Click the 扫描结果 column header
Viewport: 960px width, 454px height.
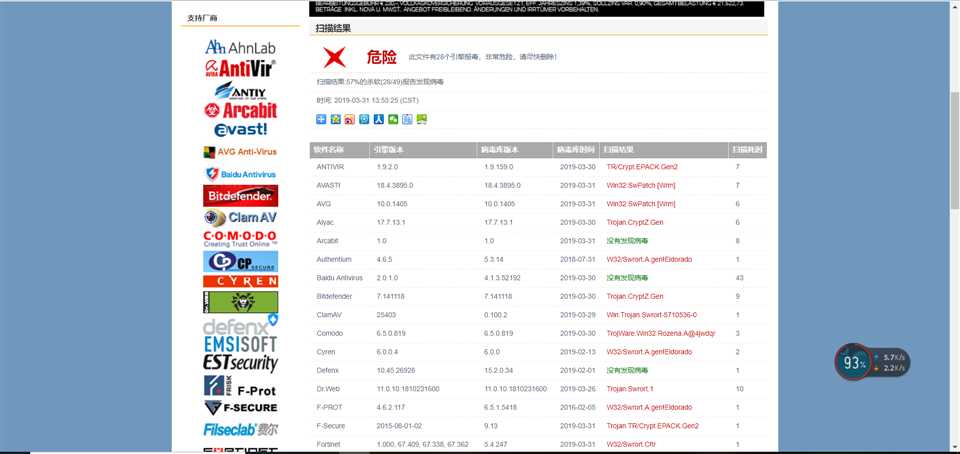point(664,150)
